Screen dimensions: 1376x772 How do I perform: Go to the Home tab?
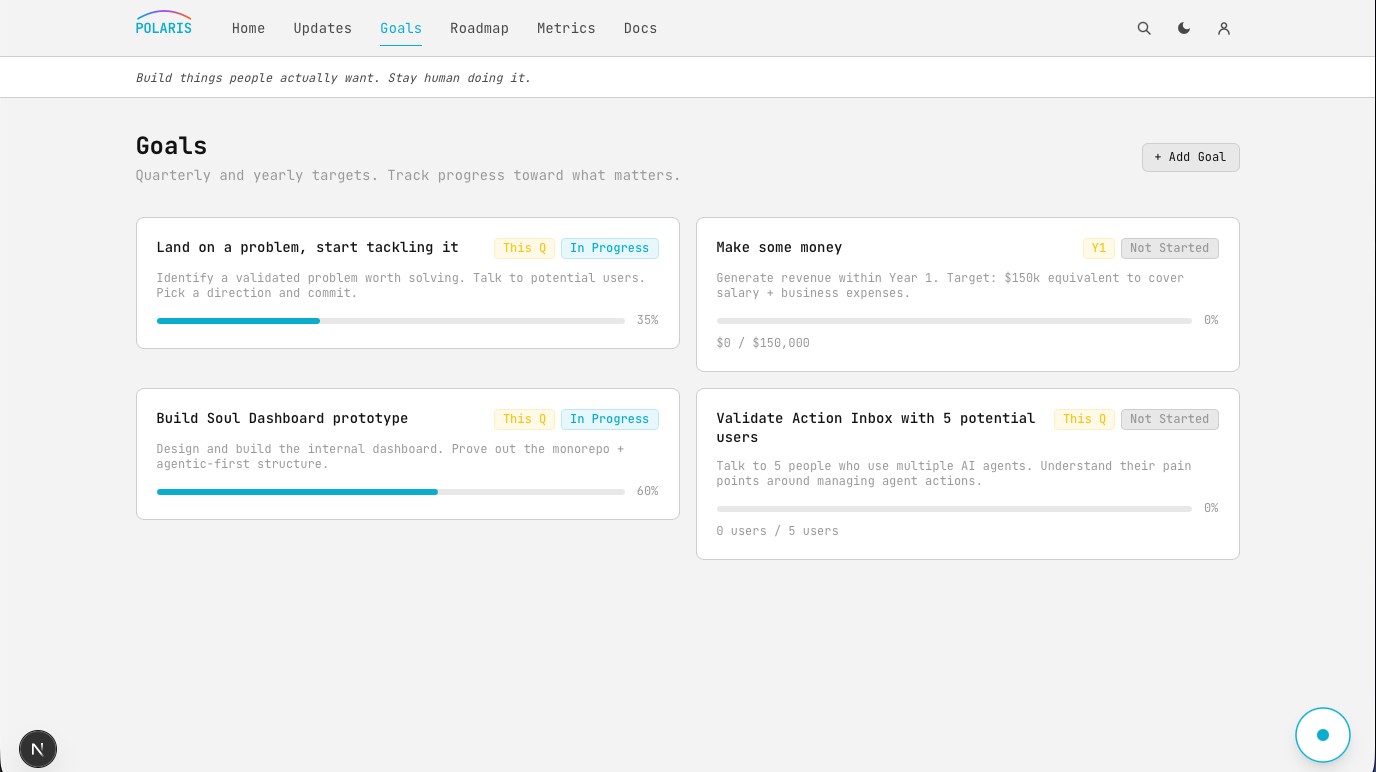click(248, 28)
